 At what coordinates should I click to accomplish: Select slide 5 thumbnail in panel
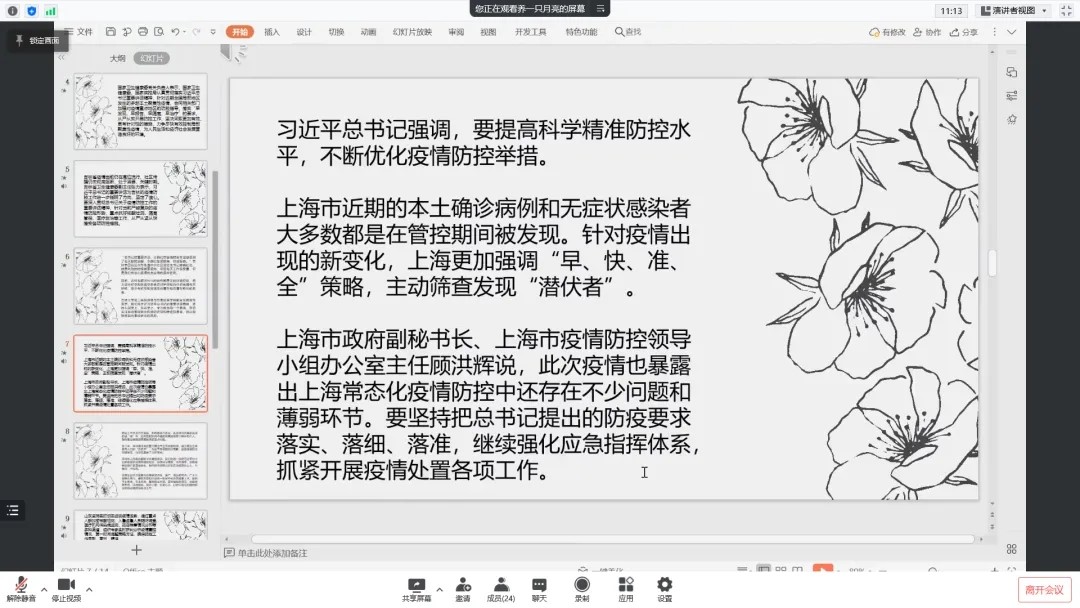point(141,199)
